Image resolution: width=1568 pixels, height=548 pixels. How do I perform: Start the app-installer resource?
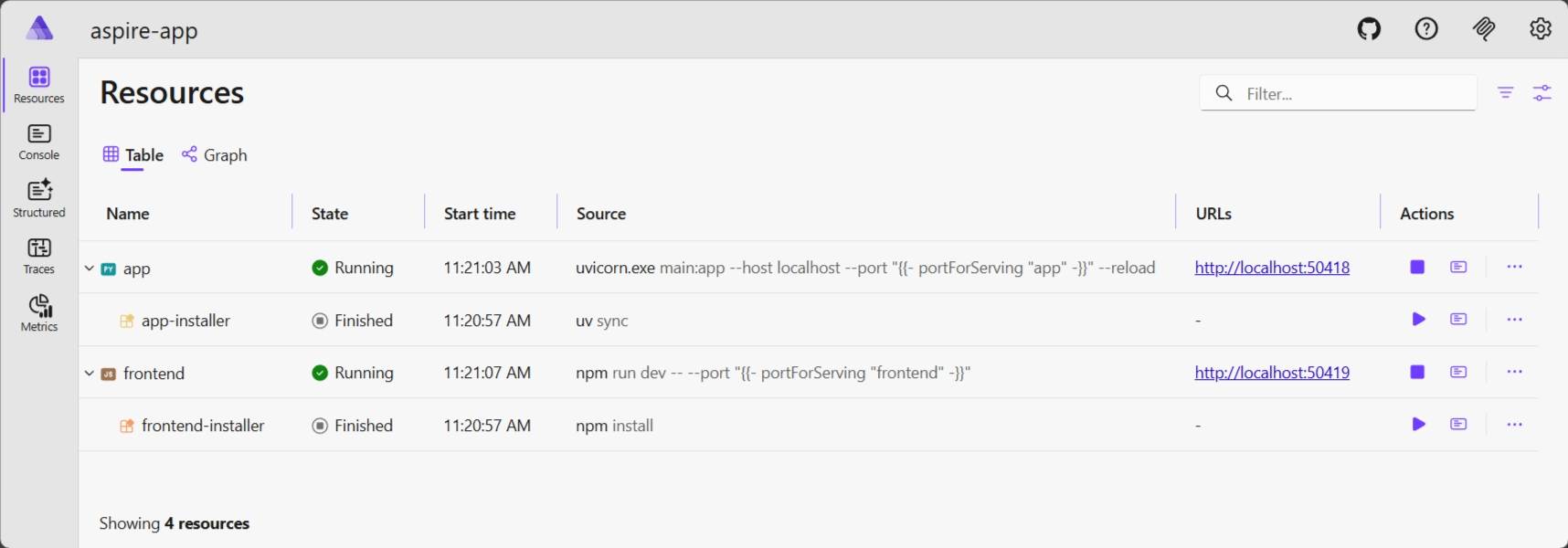click(x=1418, y=320)
